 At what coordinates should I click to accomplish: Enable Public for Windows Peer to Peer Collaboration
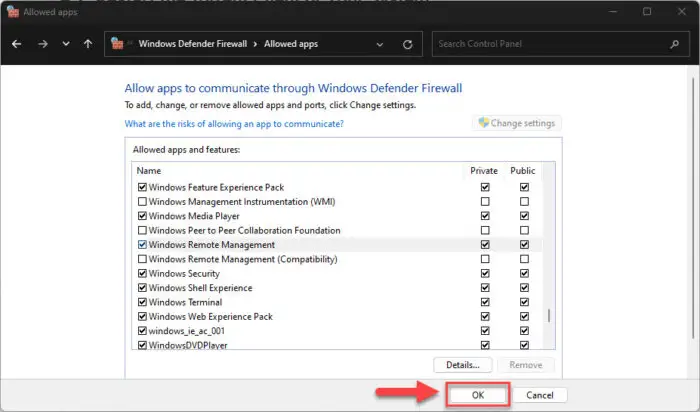pos(524,230)
